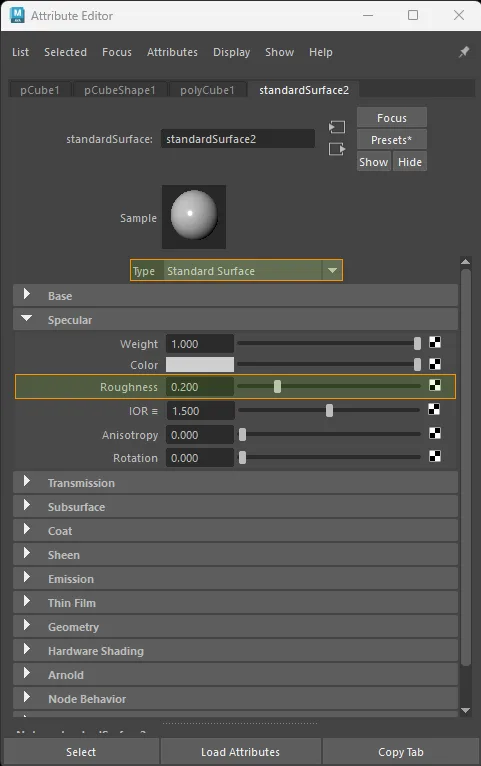Open the Focus menu
Viewport: 481px width, 766px height.
click(x=117, y=52)
